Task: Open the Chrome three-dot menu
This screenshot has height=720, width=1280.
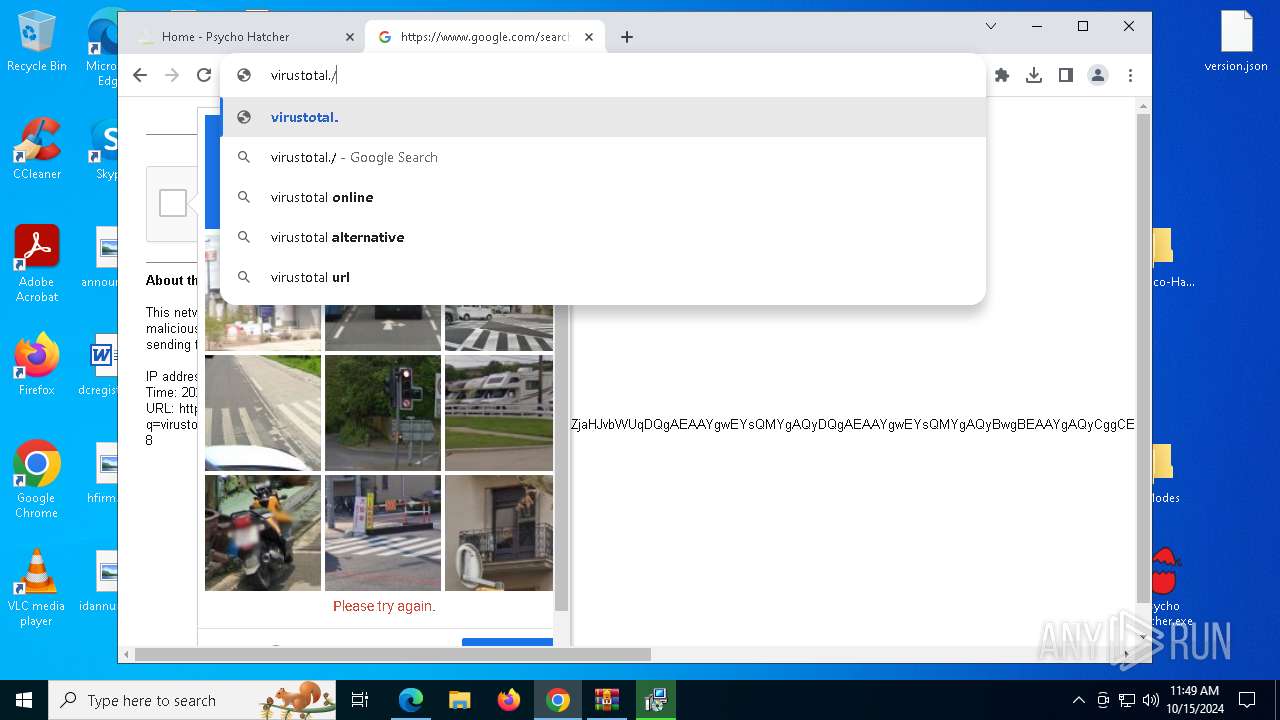Action: [1130, 75]
